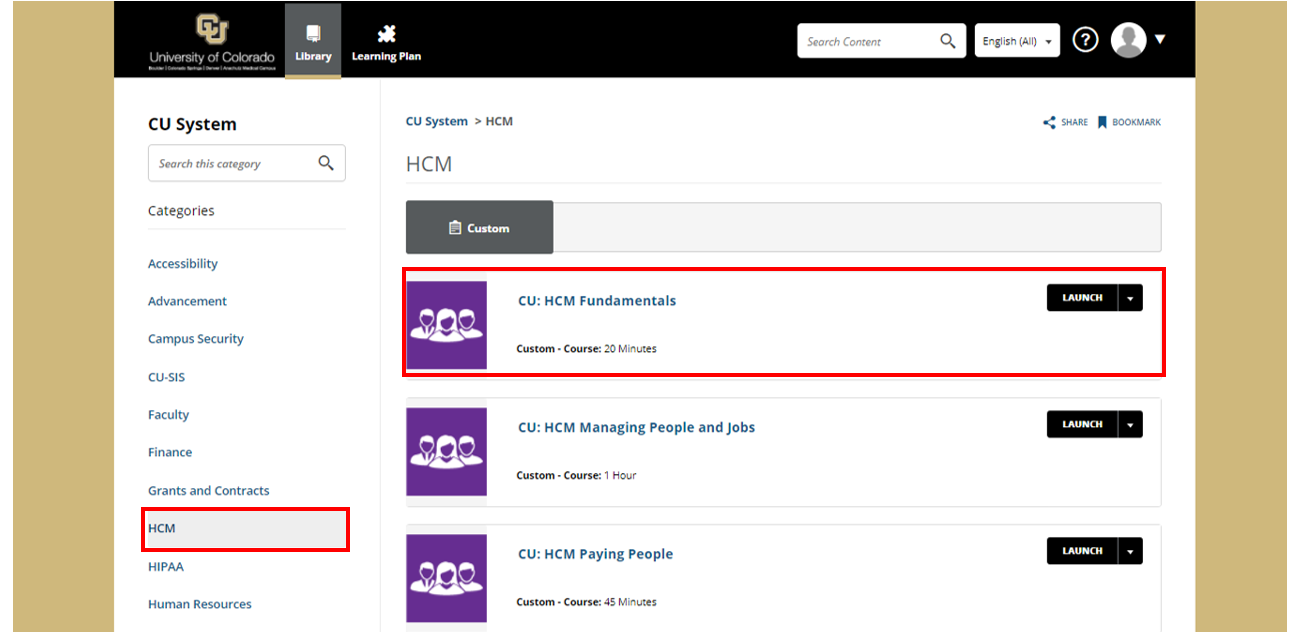This screenshot has width=1300, height=633.
Task: Open the English (All) language dropdown
Action: (1017, 41)
